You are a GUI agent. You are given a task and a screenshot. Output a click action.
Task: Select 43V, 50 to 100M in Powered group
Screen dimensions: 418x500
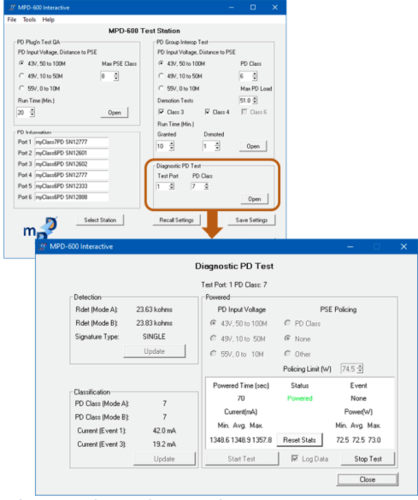click(x=239, y=323)
